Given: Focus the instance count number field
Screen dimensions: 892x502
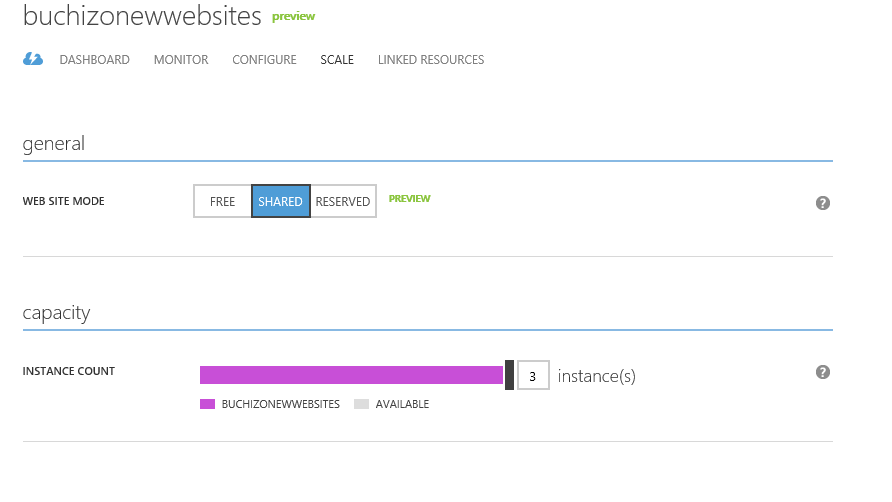Looking at the screenshot, I should [x=533, y=376].
